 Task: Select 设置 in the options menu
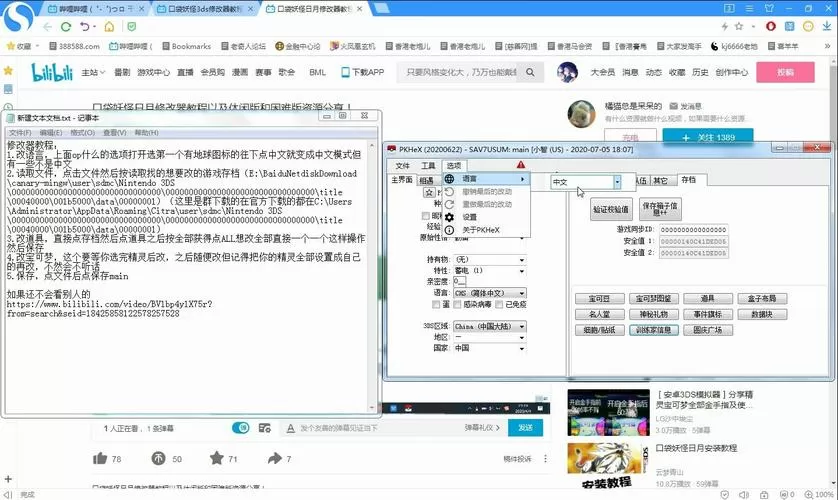470,217
